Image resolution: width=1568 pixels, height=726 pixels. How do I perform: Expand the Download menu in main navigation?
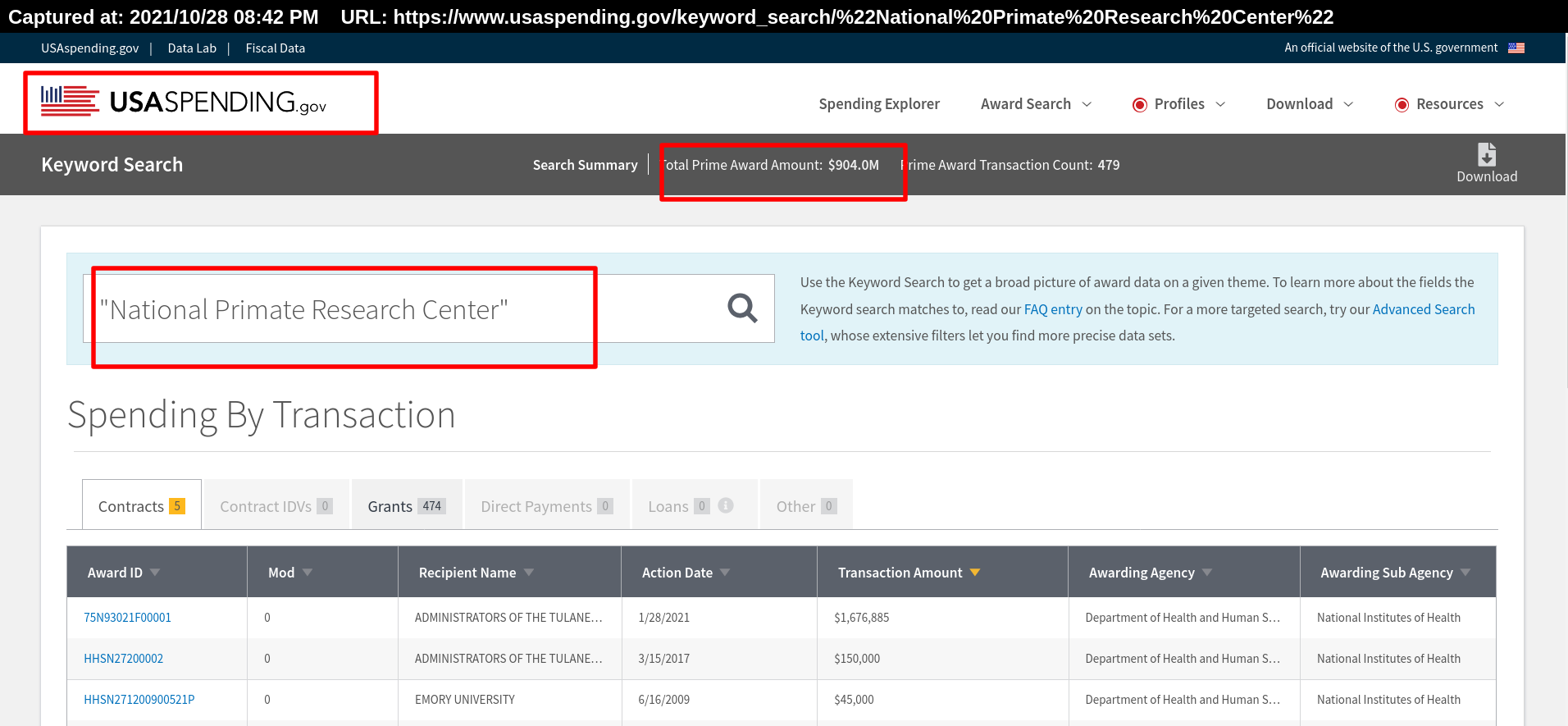[x=1310, y=104]
